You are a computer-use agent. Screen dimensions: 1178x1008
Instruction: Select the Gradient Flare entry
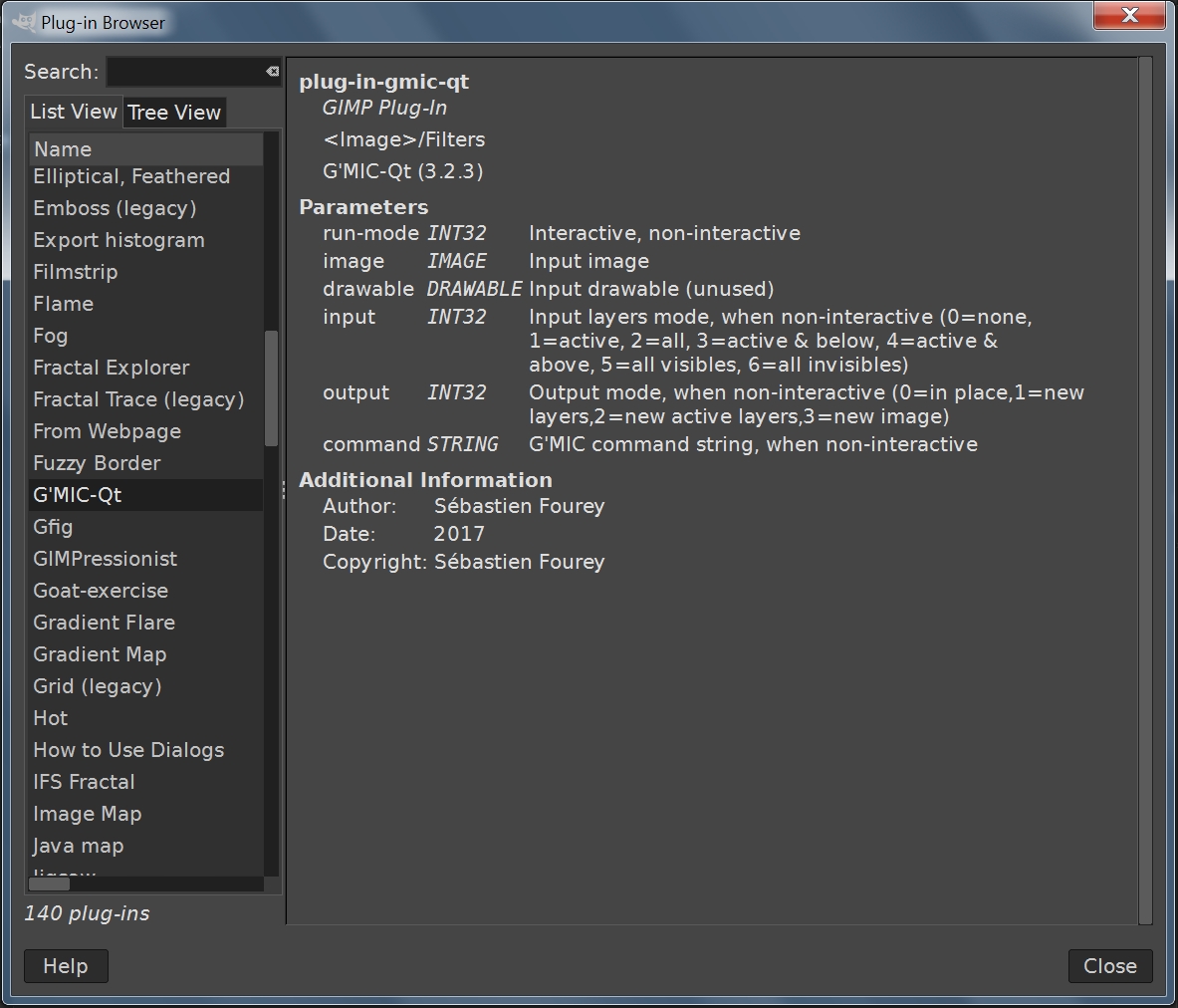point(146,623)
